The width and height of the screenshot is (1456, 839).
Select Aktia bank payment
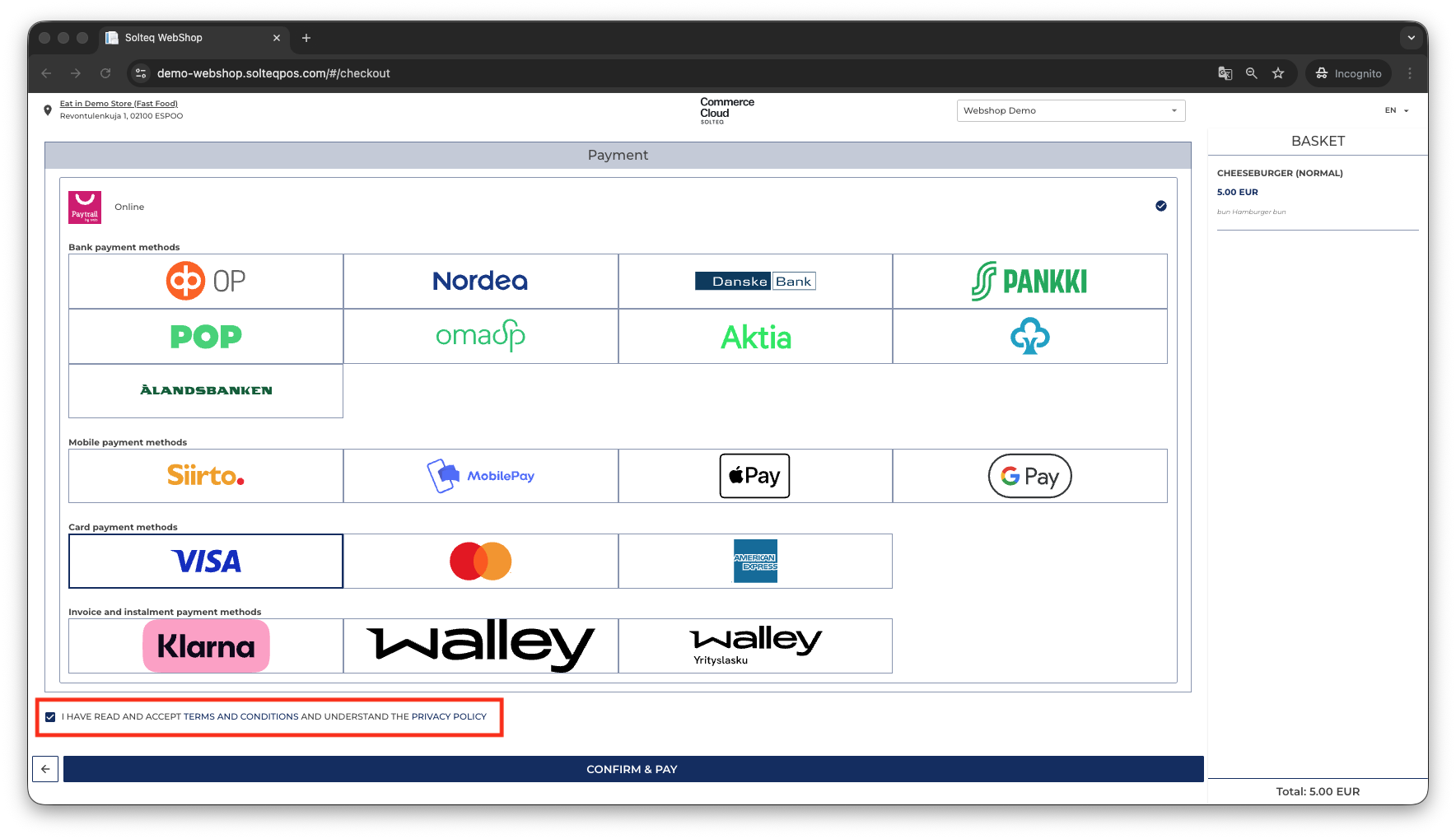tap(755, 337)
